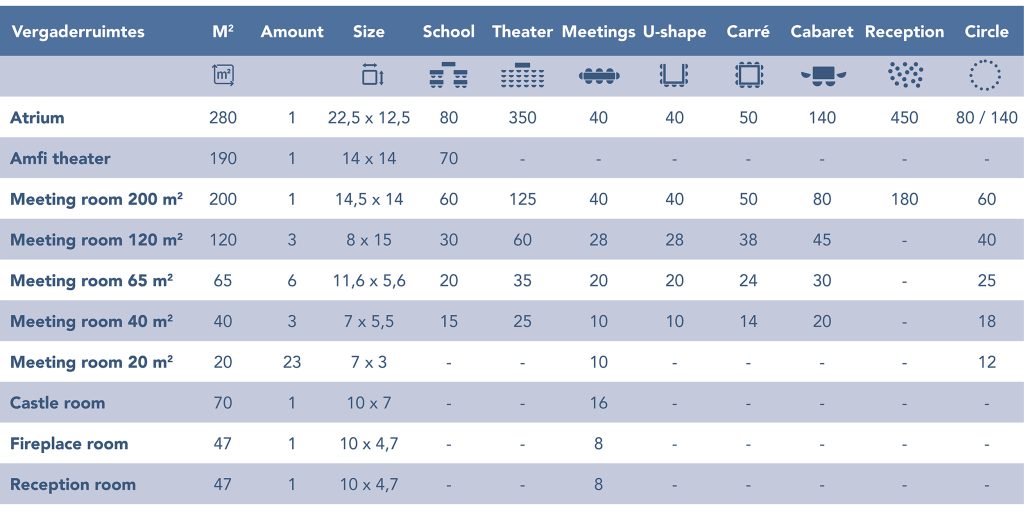
Task: Click the Atrium theater capacity 350
Action: click(522, 118)
